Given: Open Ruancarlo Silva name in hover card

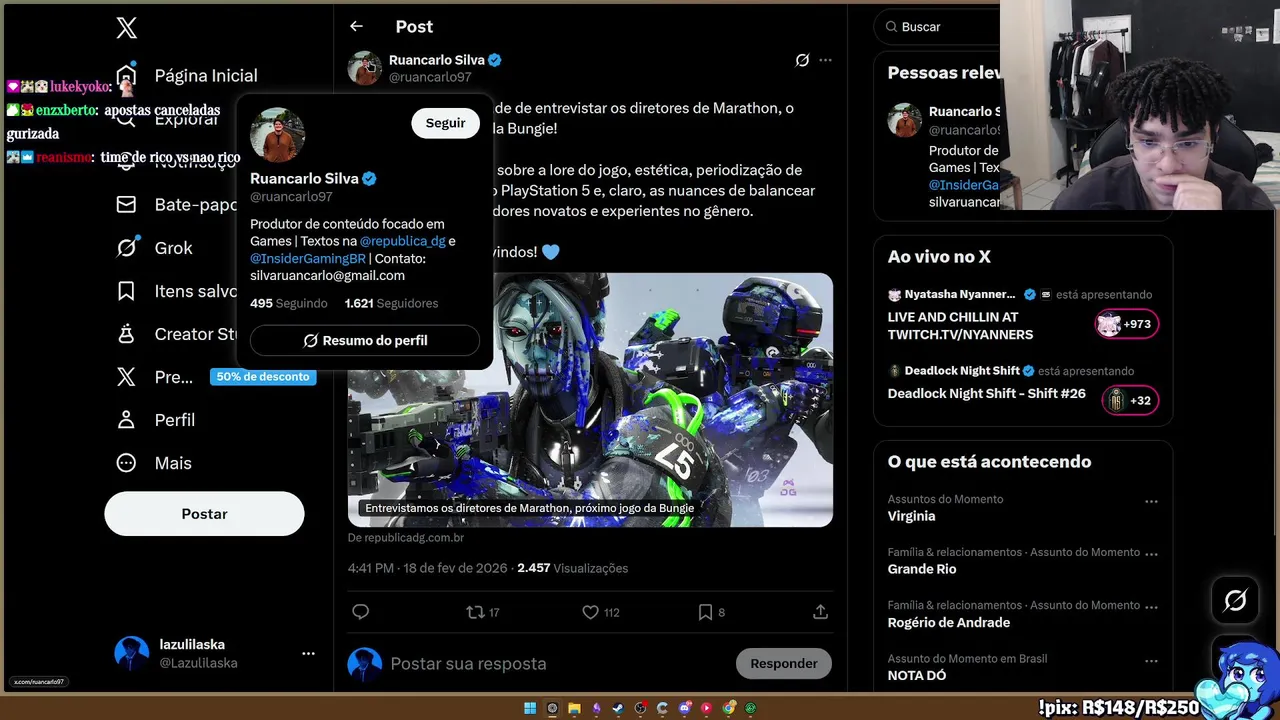Looking at the screenshot, I should pyautogui.click(x=304, y=178).
